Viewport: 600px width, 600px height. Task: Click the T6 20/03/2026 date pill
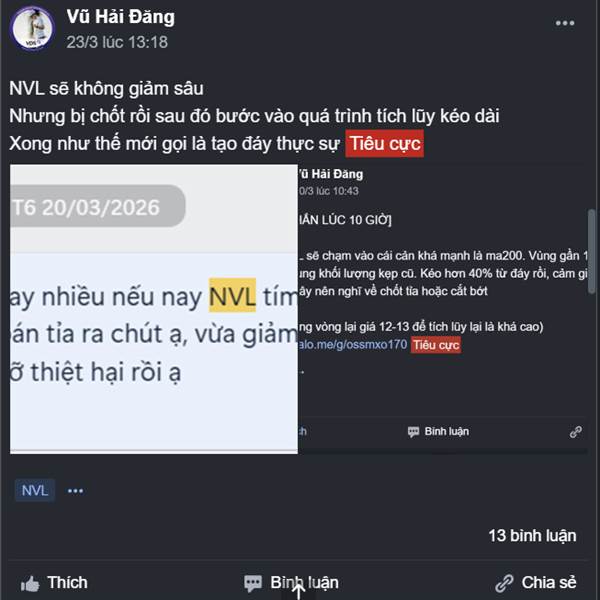pyautogui.click(x=98, y=206)
